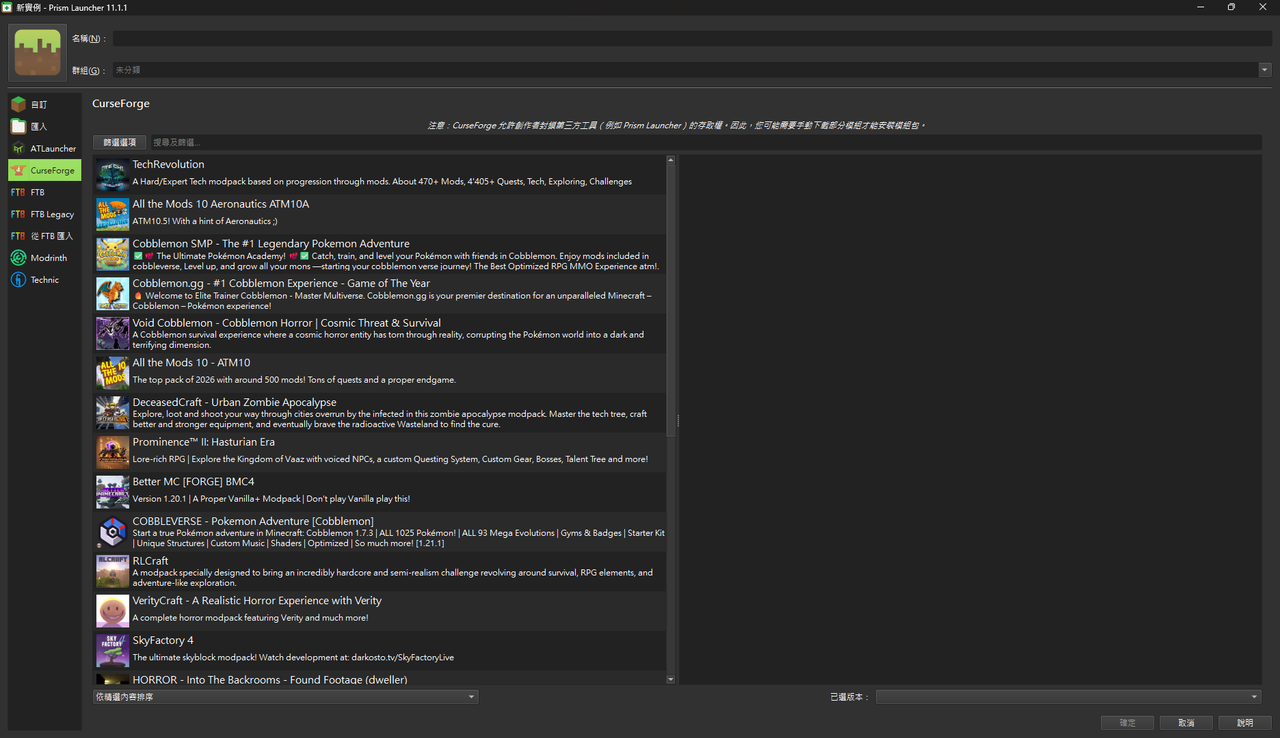
Task: Select the All the Mods 10 Aeronautics ATM10A thumbnail
Action: pos(112,215)
